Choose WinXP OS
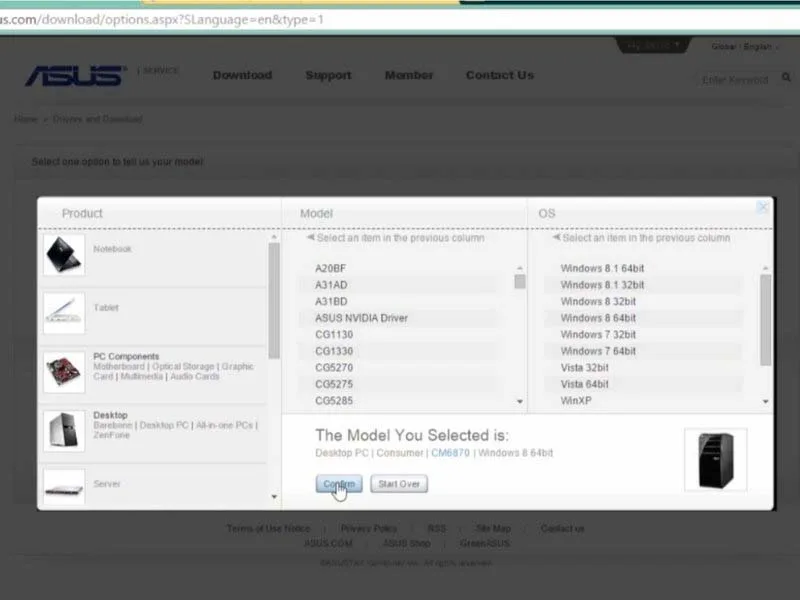This screenshot has height=600, width=800. 576,401
